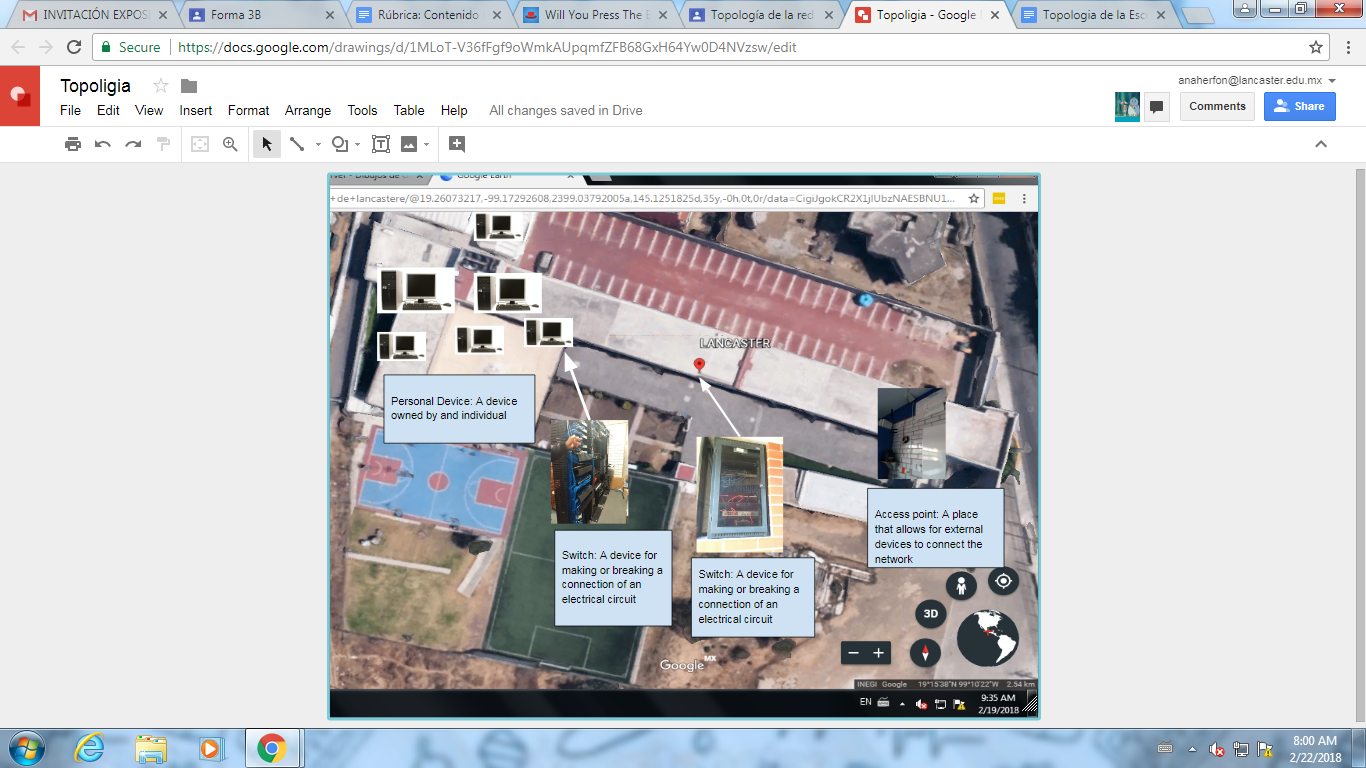Open Internet Explorer from taskbar

tap(90, 748)
